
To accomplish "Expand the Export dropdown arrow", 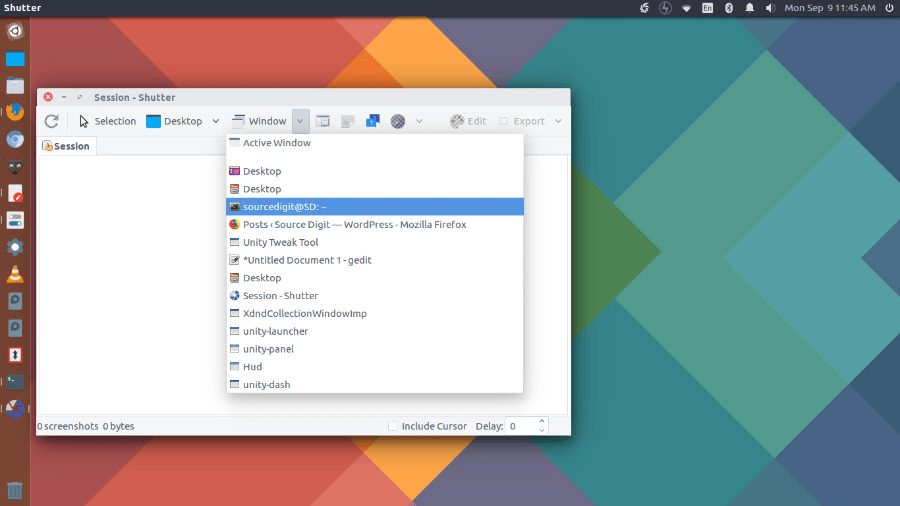I will click(558, 121).
